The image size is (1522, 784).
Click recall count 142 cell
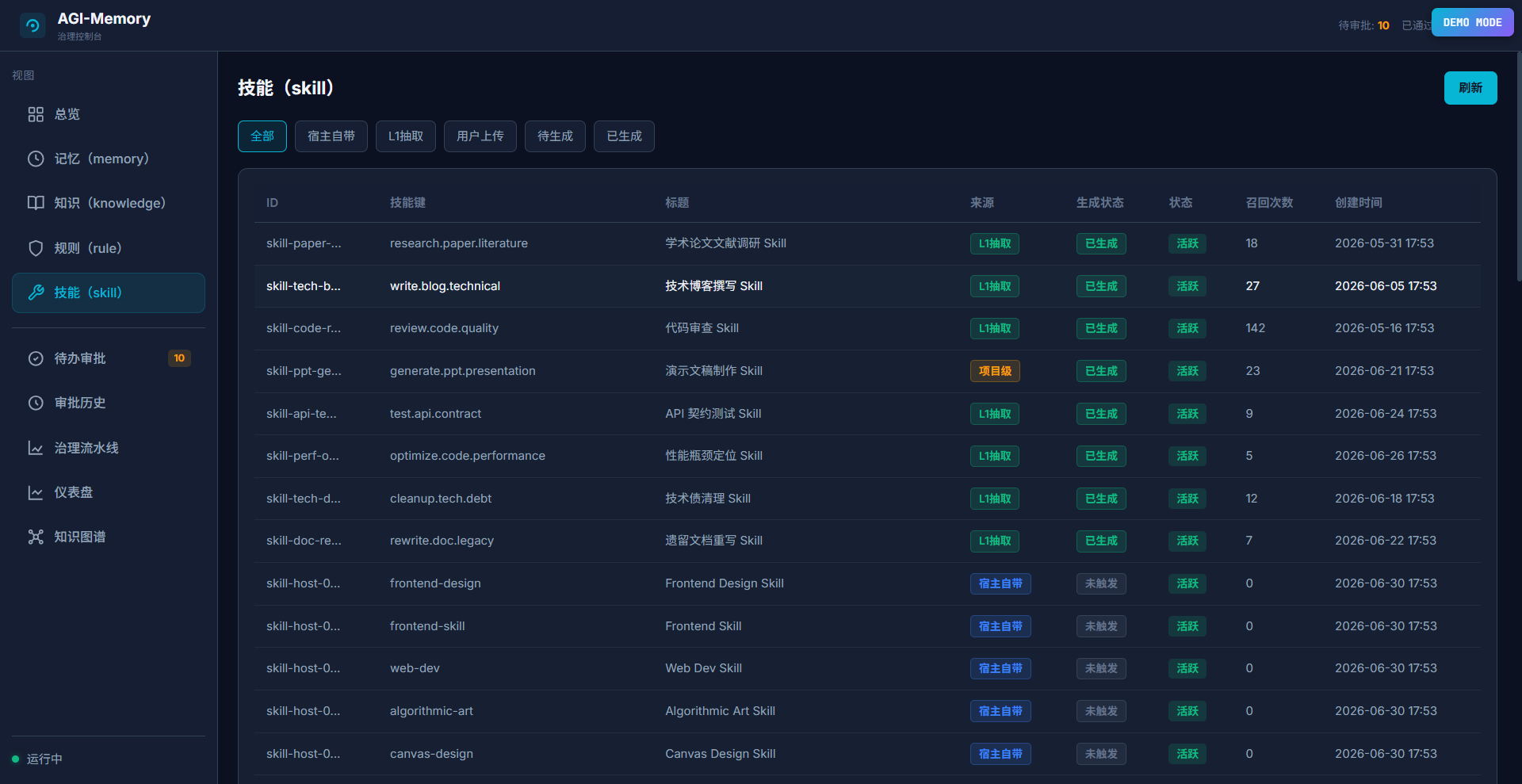pyautogui.click(x=1255, y=328)
